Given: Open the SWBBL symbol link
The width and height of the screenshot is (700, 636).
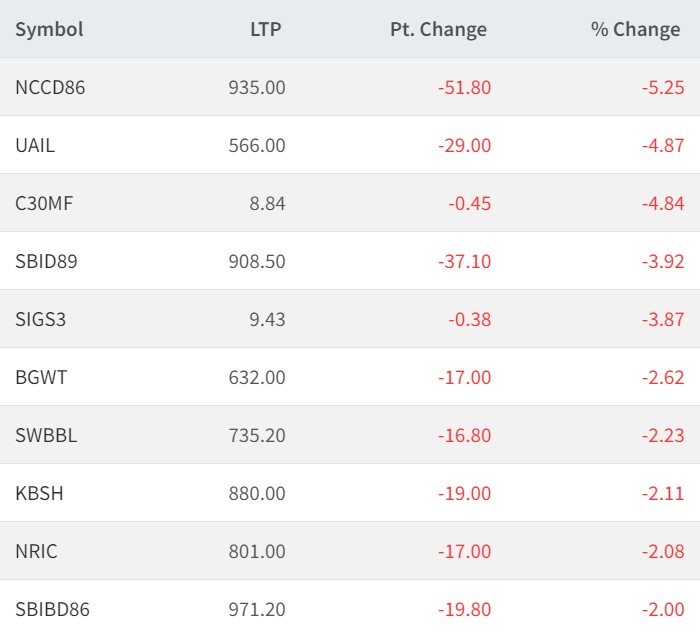Looking at the screenshot, I should (46, 435).
